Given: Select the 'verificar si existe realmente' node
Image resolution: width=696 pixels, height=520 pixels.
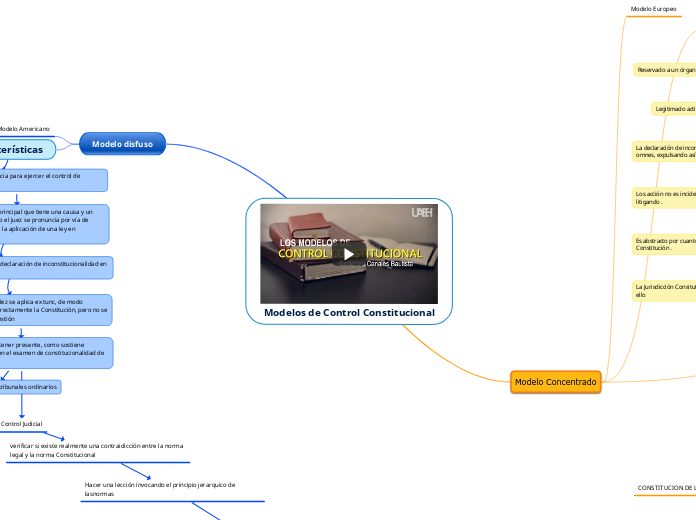Looking at the screenshot, I should tap(96, 450).
